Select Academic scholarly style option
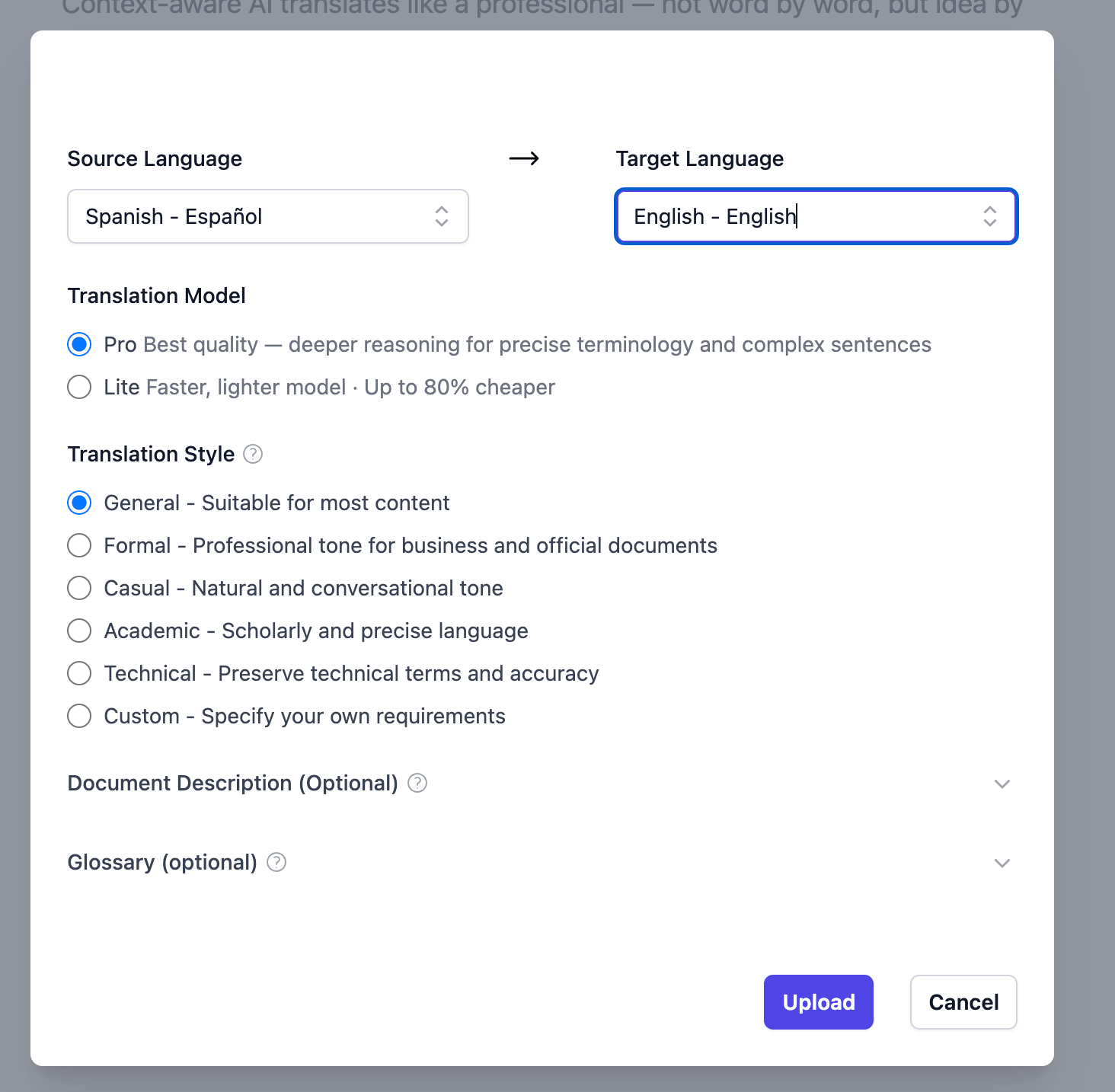Image resolution: width=1115 pixels, height=1092 pixels. point(79,631)
